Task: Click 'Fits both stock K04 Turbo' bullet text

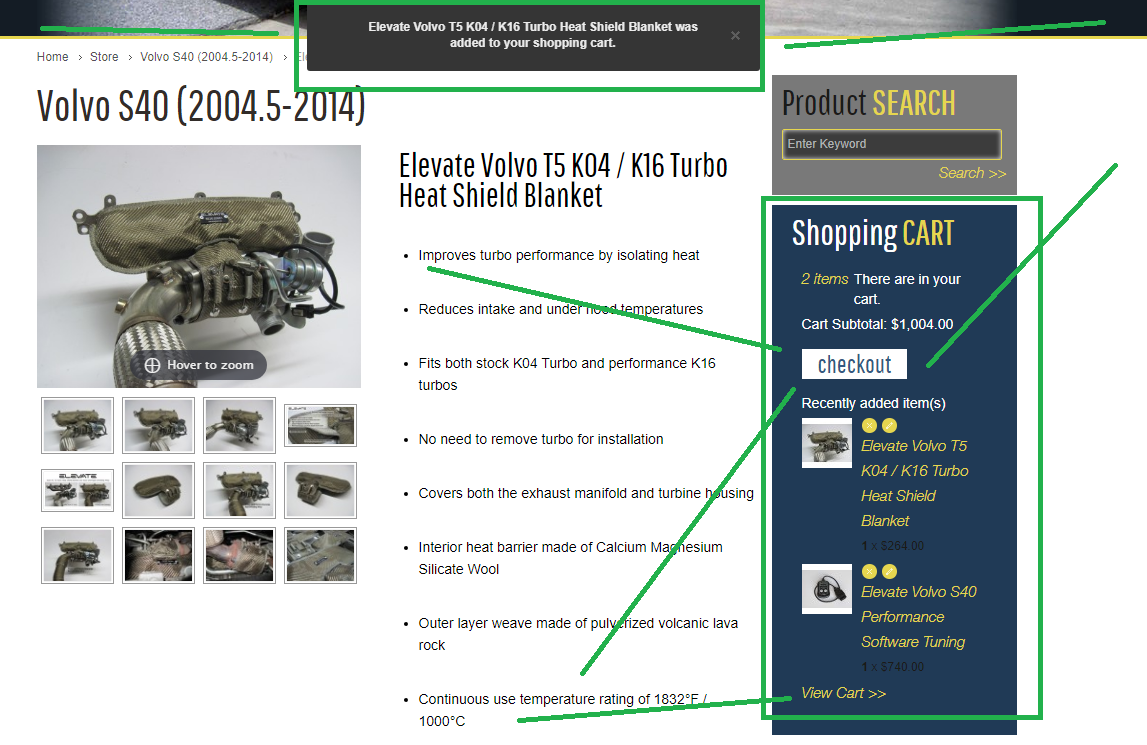Action: coord(567,374)
